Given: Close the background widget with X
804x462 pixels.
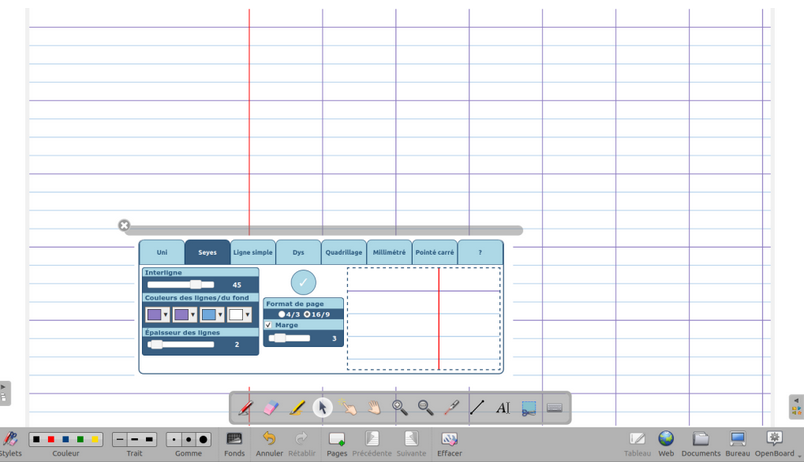Looking at the screenshot, I should coord(124,225).
